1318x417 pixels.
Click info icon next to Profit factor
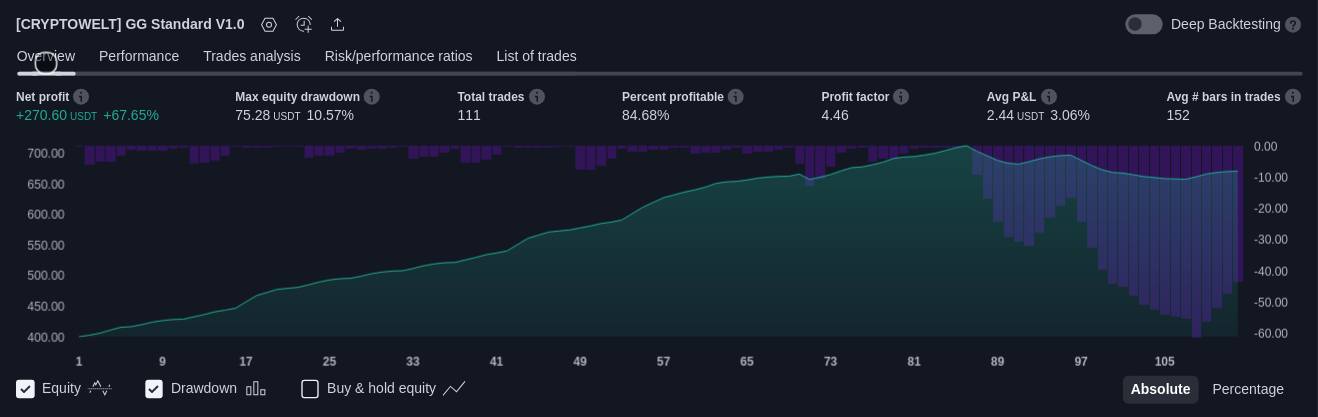point(901,97)
